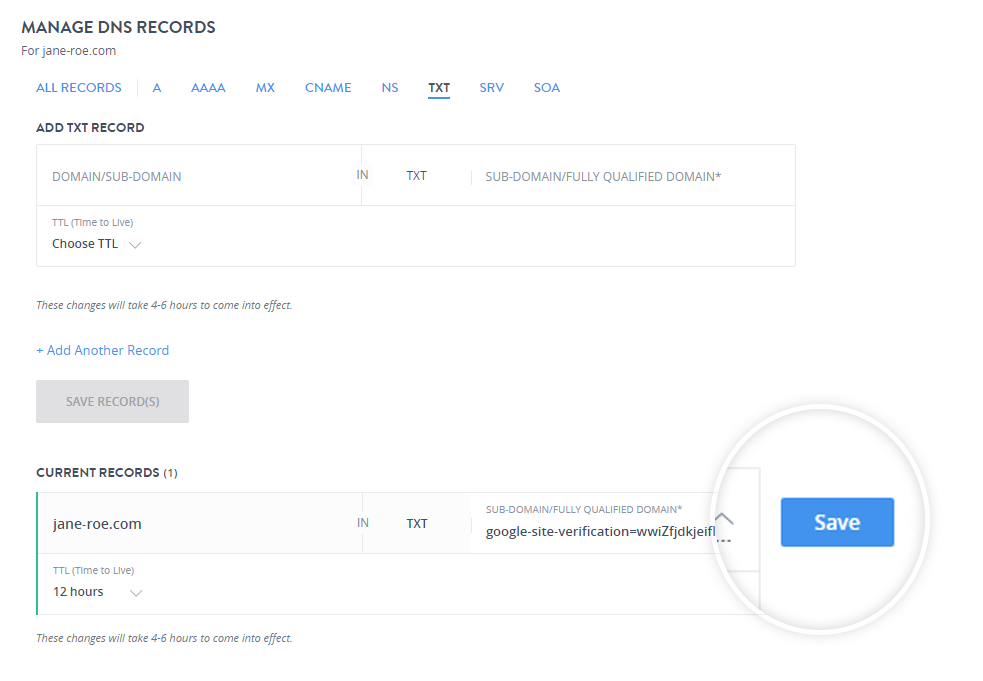Collapse the current record's up chevron
Image resolution: width=983 pixels, height=681 pixels.
coord(724,518)
